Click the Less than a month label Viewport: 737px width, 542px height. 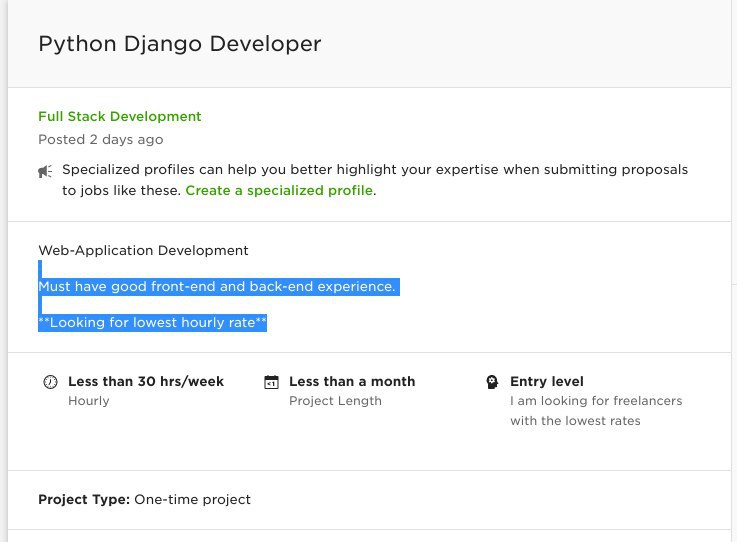[x=352, y=381]
